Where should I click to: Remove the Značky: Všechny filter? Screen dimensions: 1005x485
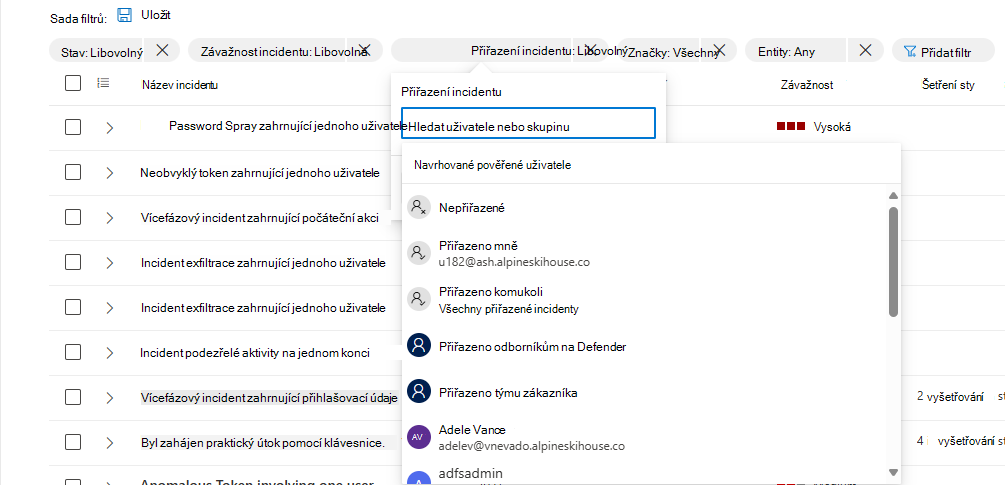(x=720, y=50)
